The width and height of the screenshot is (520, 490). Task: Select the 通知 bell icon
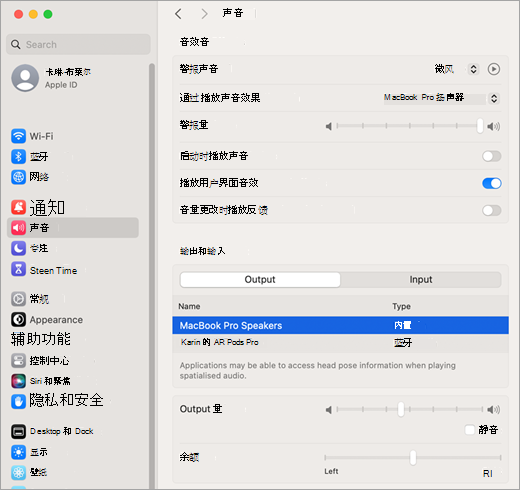[x=18, y=207]
